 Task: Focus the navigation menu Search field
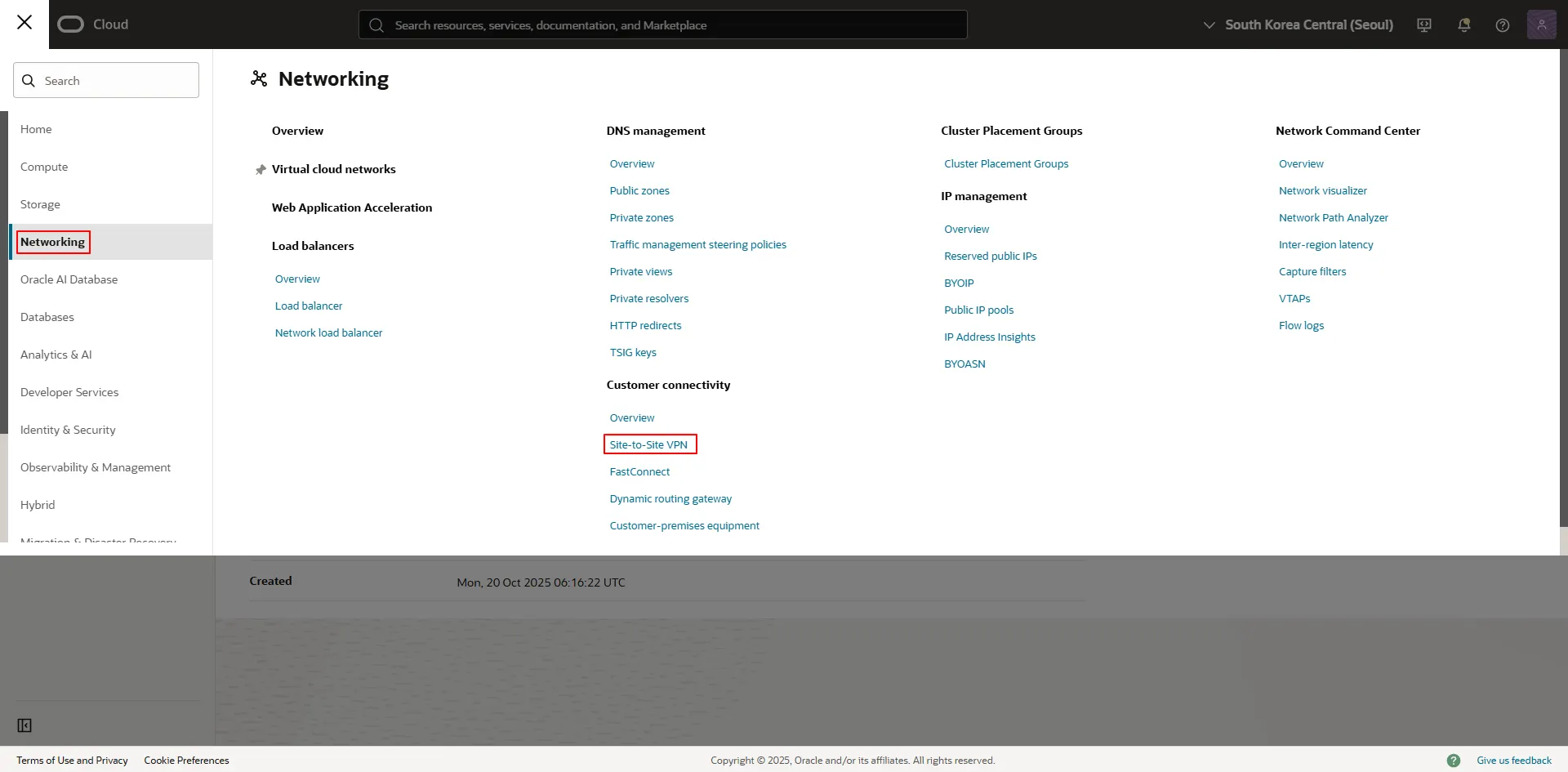[x=106, y=80]
